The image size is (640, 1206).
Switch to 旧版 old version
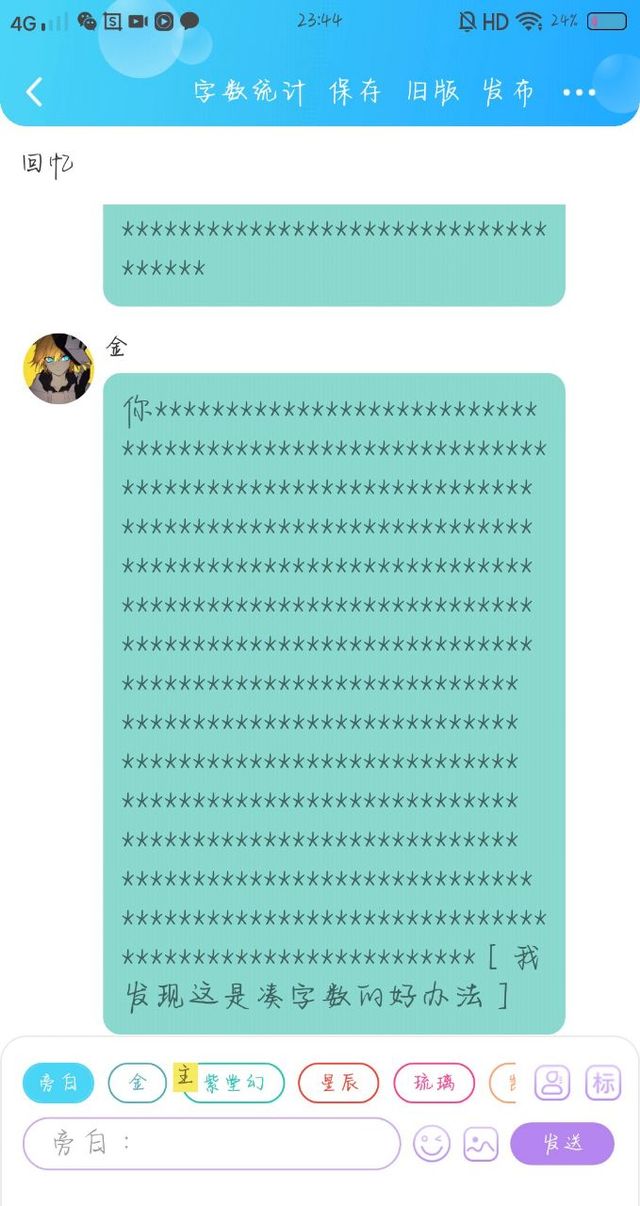(433, 92)
